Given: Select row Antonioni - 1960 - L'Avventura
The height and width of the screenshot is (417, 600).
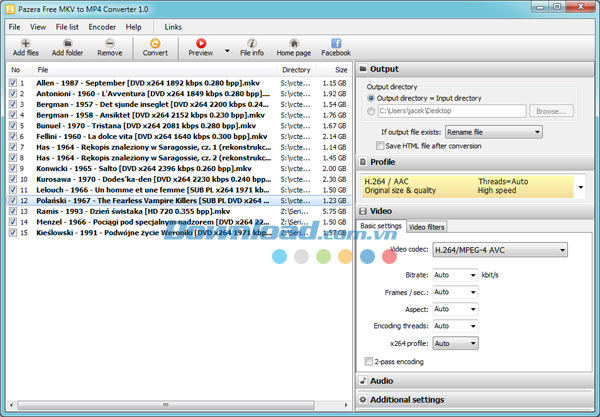Looking at the screenshot, I should pyautogui.click(x=178, y=93).
